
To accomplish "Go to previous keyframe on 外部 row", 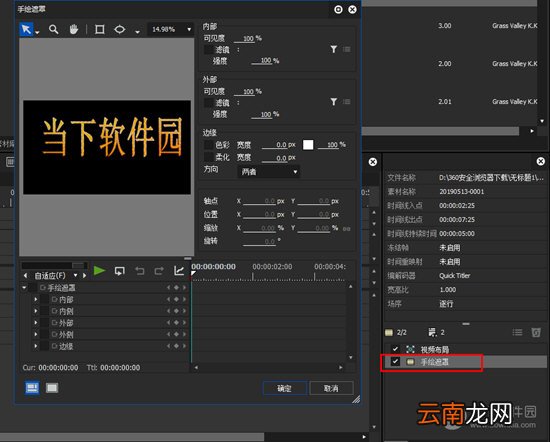I will 168,322.
